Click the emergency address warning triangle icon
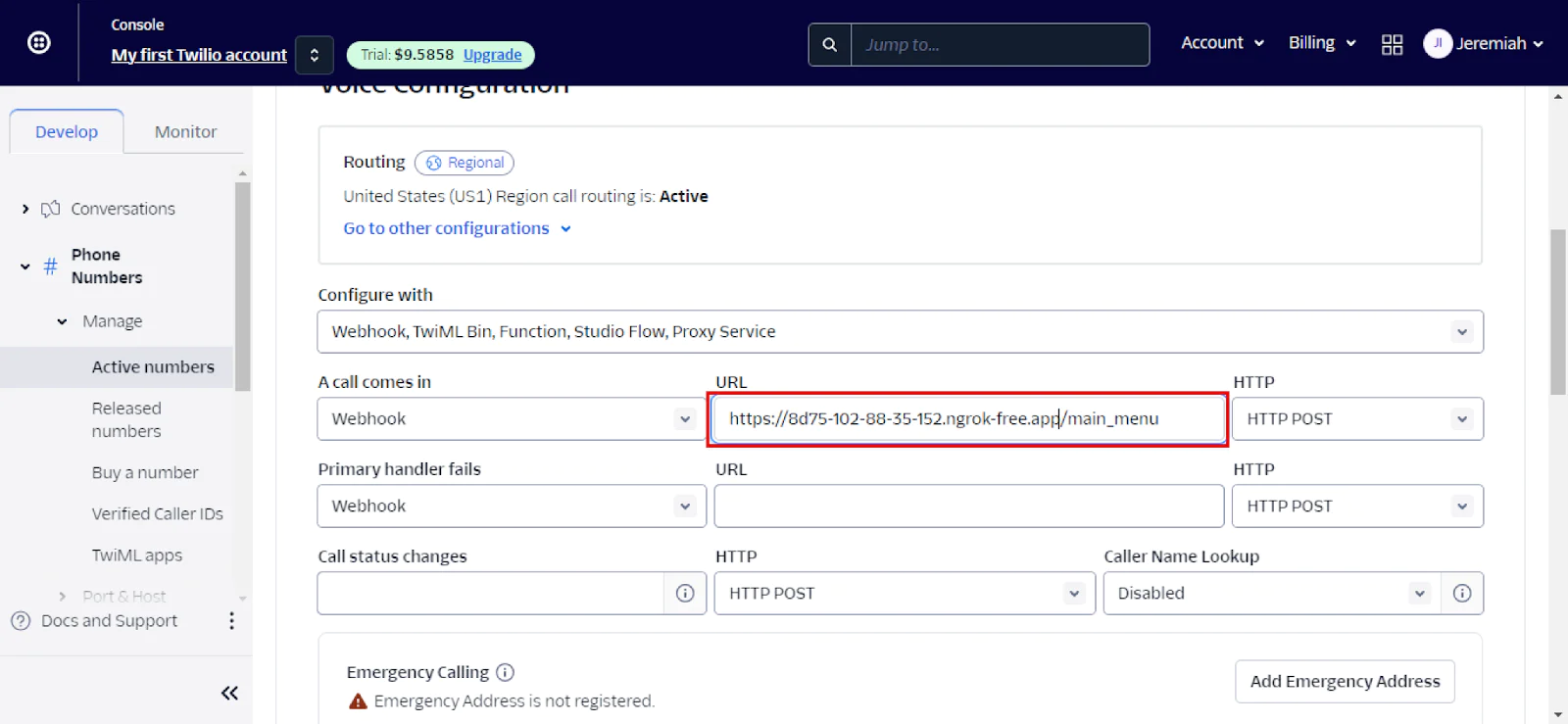The width and height of the screenshot is (1568, 724). point(358,701)
